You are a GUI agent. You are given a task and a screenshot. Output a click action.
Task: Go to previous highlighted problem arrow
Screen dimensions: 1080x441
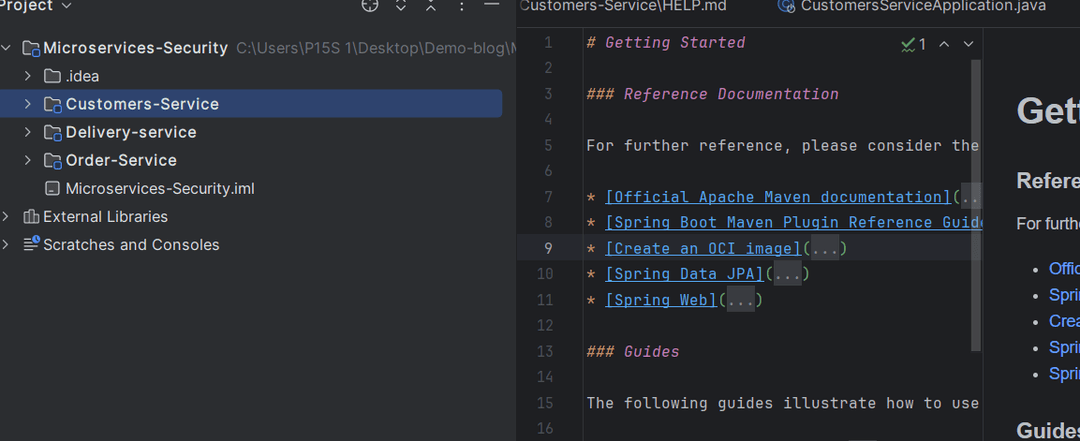[x=942, y=44]
